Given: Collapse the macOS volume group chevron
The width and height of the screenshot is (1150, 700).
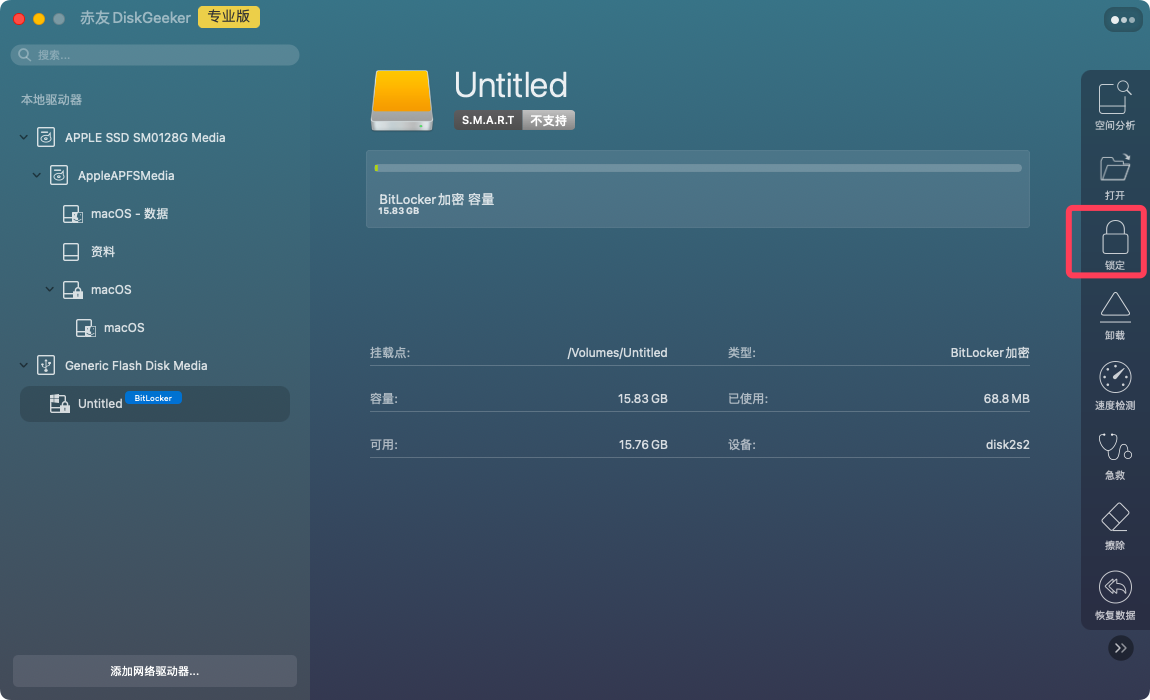Looking at the screenshot, I should pyautogui.click(x=50, y=290).
